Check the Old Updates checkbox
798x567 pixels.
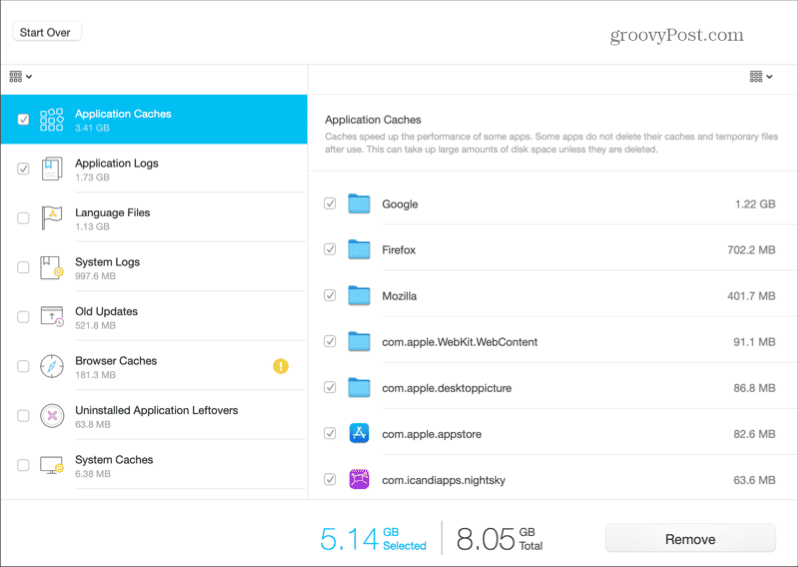coord(23,317)
